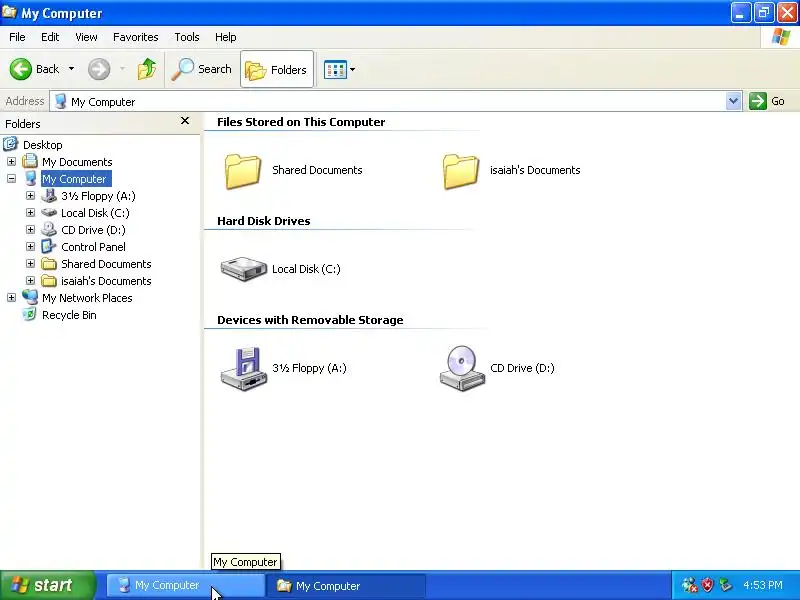Click the system clock showing 4:53 PM
The image size is (800, 600).
tap(763, 585)
